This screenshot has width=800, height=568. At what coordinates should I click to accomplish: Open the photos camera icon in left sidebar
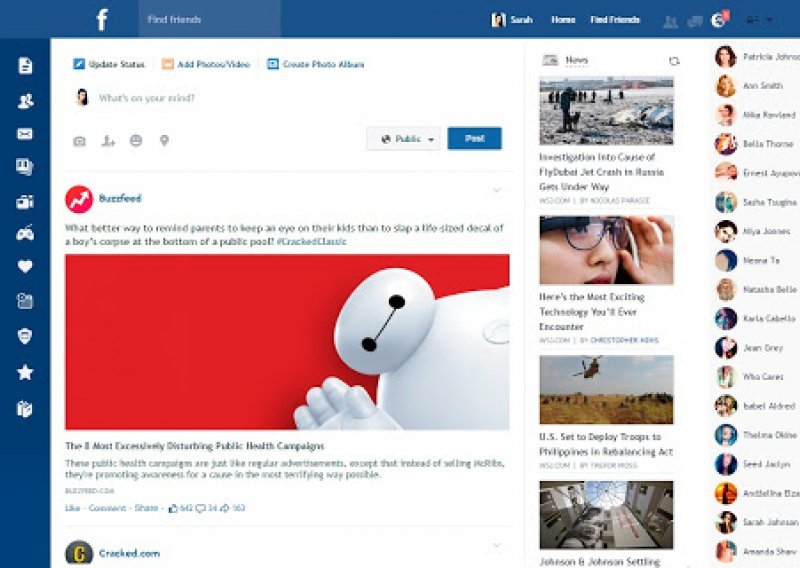(x=25, y=202)
